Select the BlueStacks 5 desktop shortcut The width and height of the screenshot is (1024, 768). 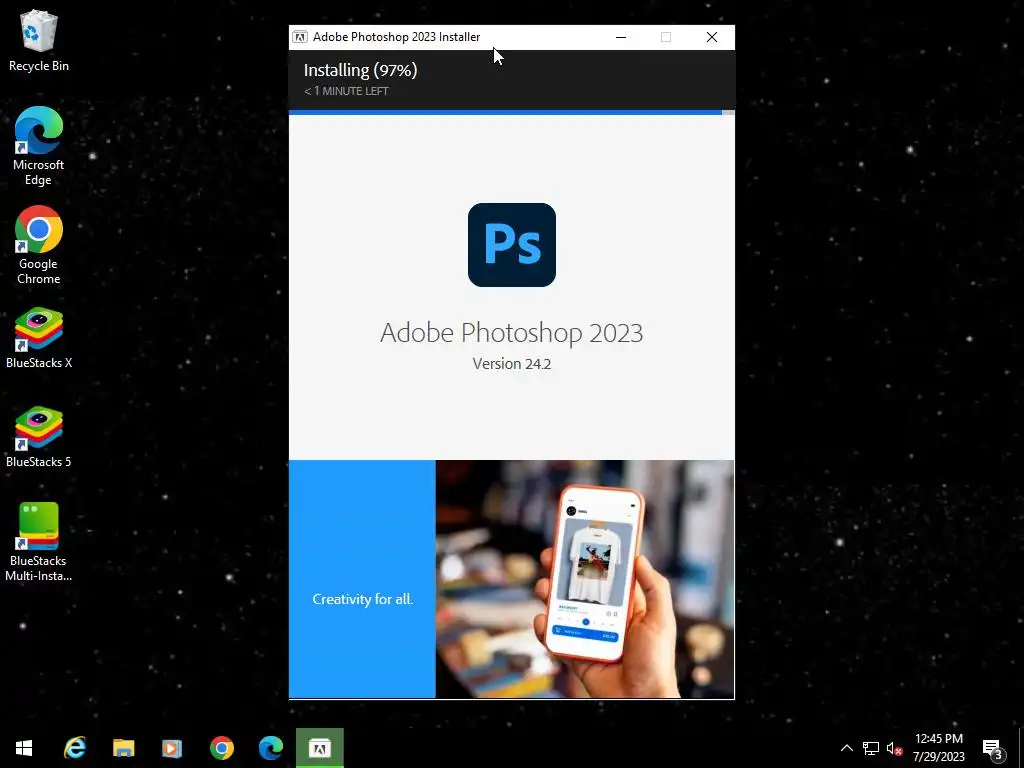tap(39, 438)
